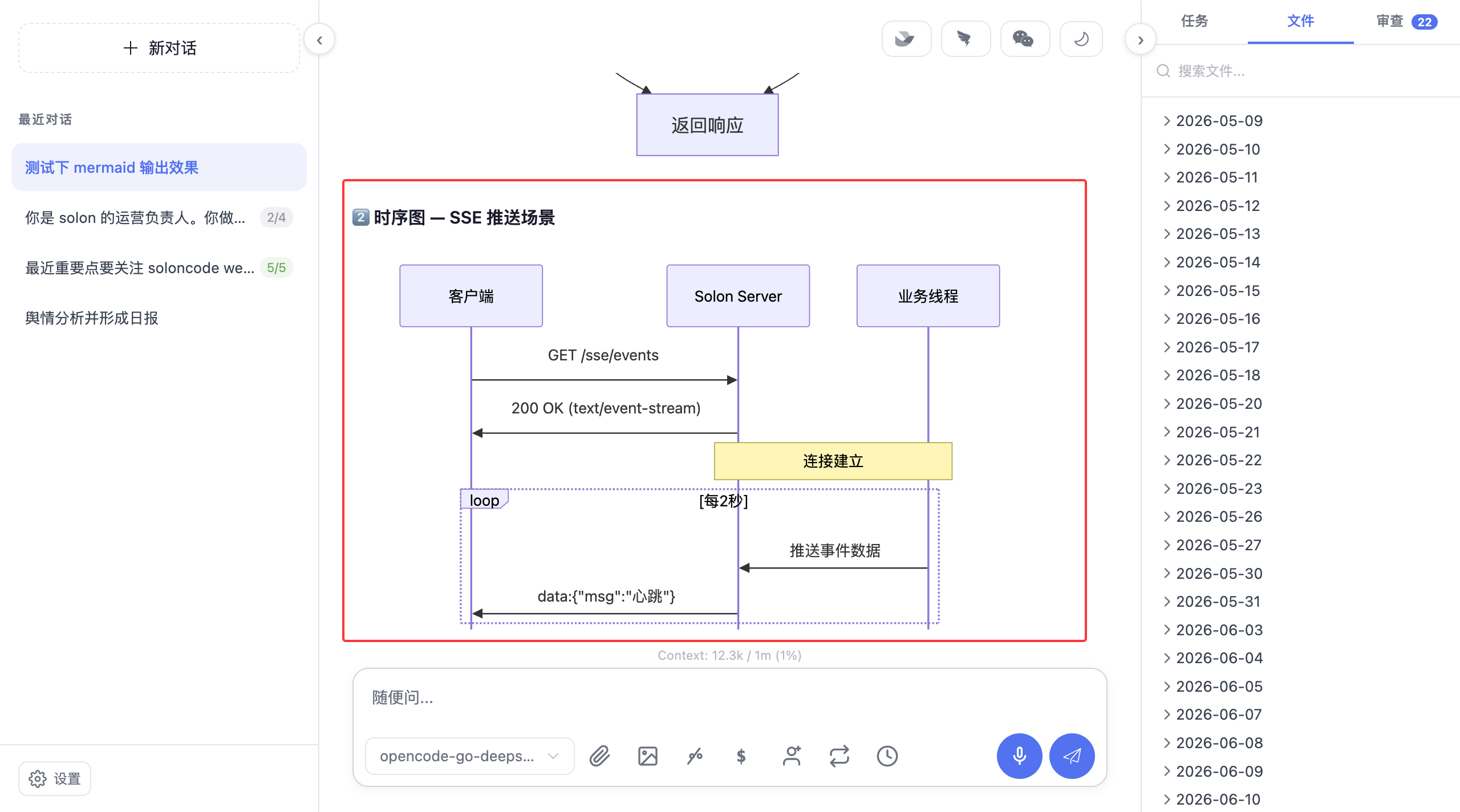Open the clock schedule icon
1460x812 pixels.
887,756
